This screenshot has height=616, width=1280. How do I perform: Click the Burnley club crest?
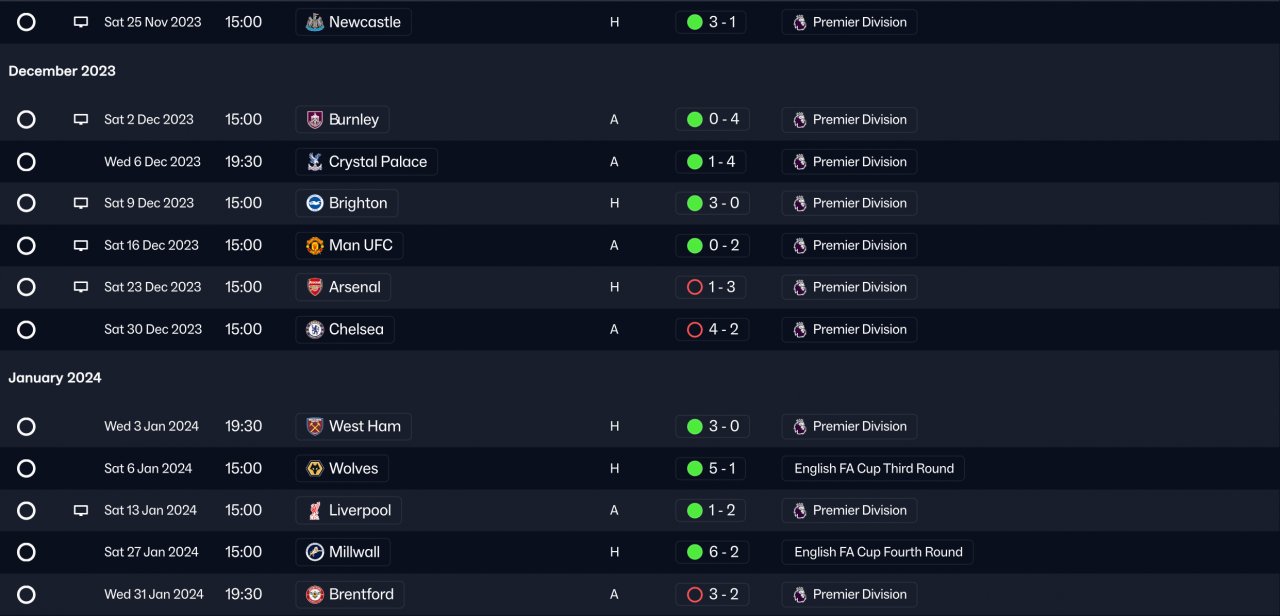(315, 120)
